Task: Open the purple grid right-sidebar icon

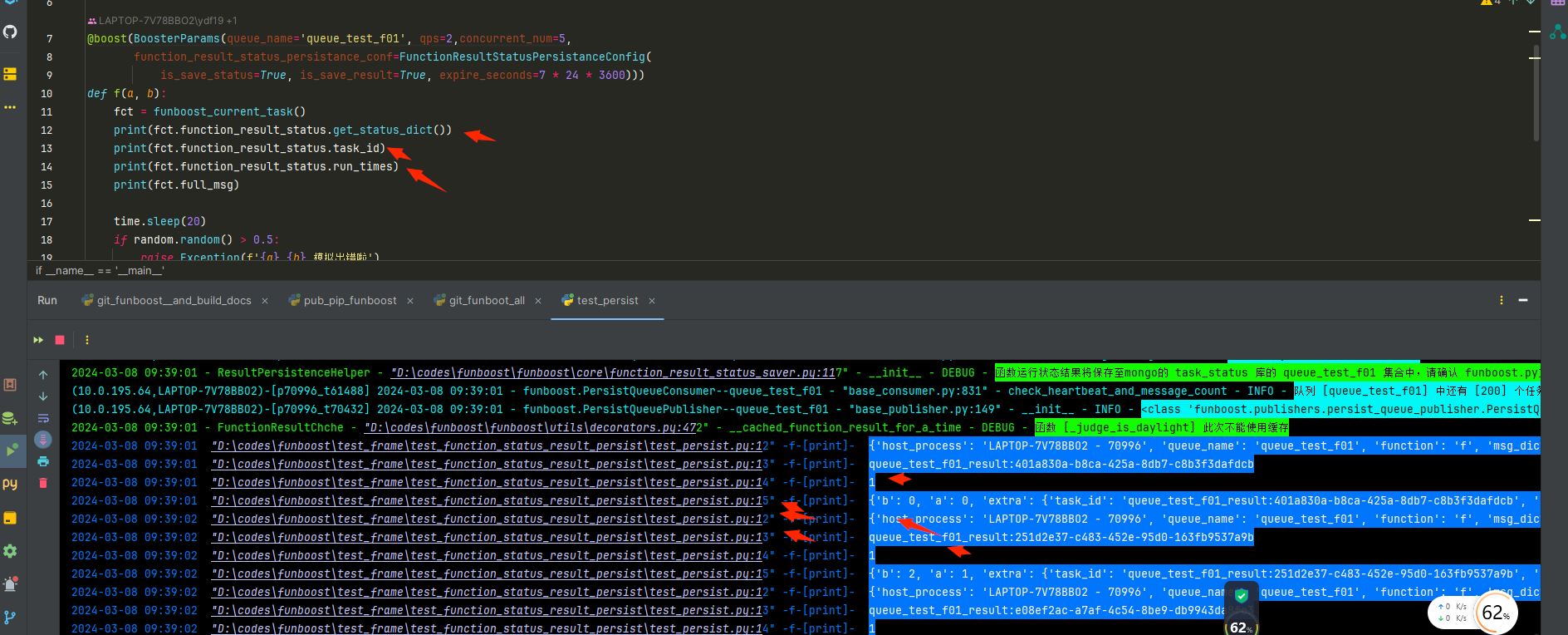Action: tap(1557, 2)
